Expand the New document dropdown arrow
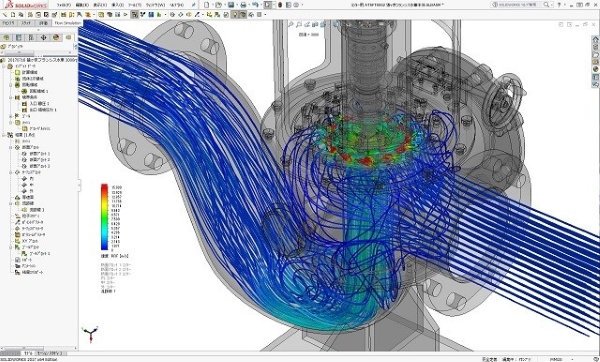Image resolution: width=600 pixels, height=362 pixels. (x=212, y=5)
